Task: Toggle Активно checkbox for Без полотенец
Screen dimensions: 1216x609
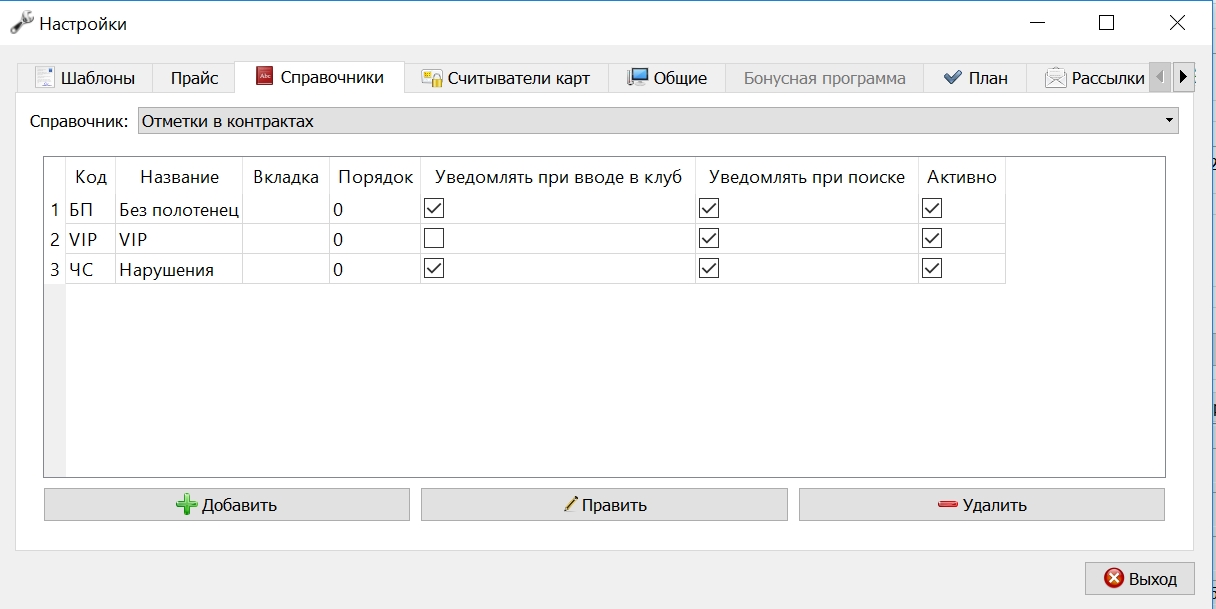Action: pos(932,209)
